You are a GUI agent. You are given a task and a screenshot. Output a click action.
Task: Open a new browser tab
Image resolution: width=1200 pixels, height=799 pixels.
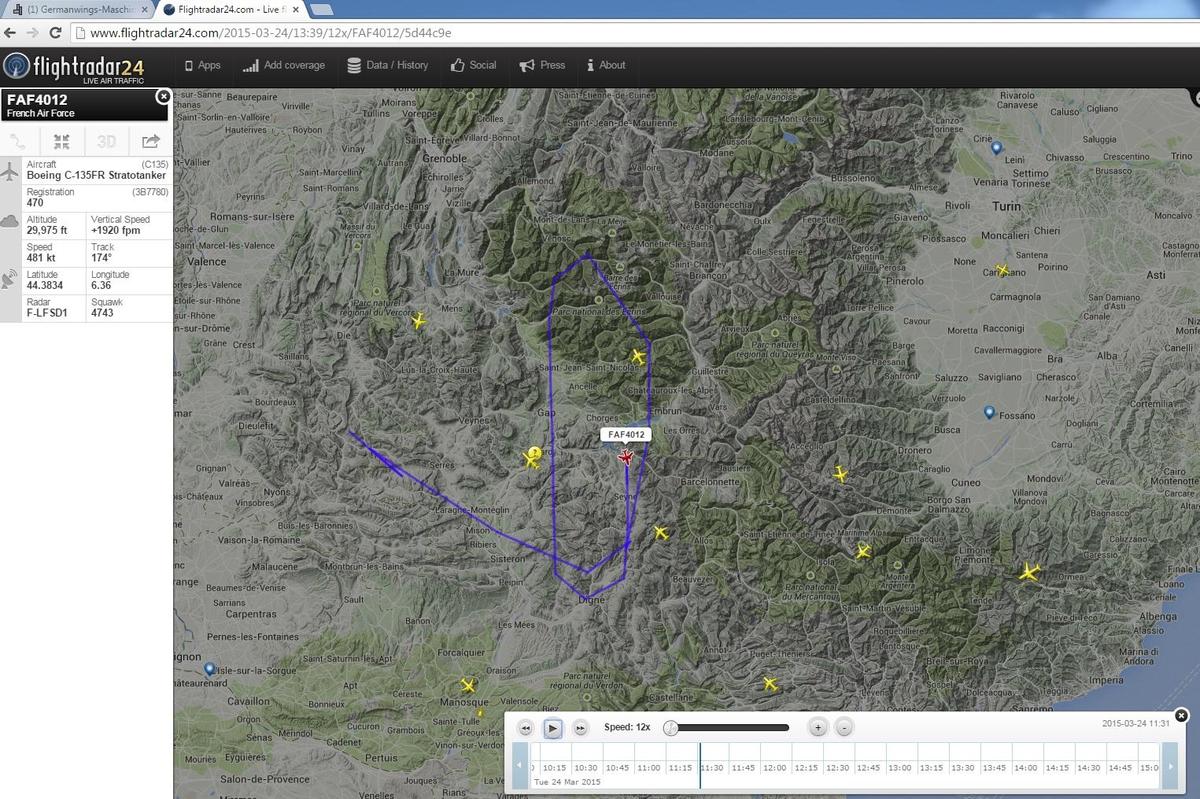pyautogui.click(x=322, y=10)
